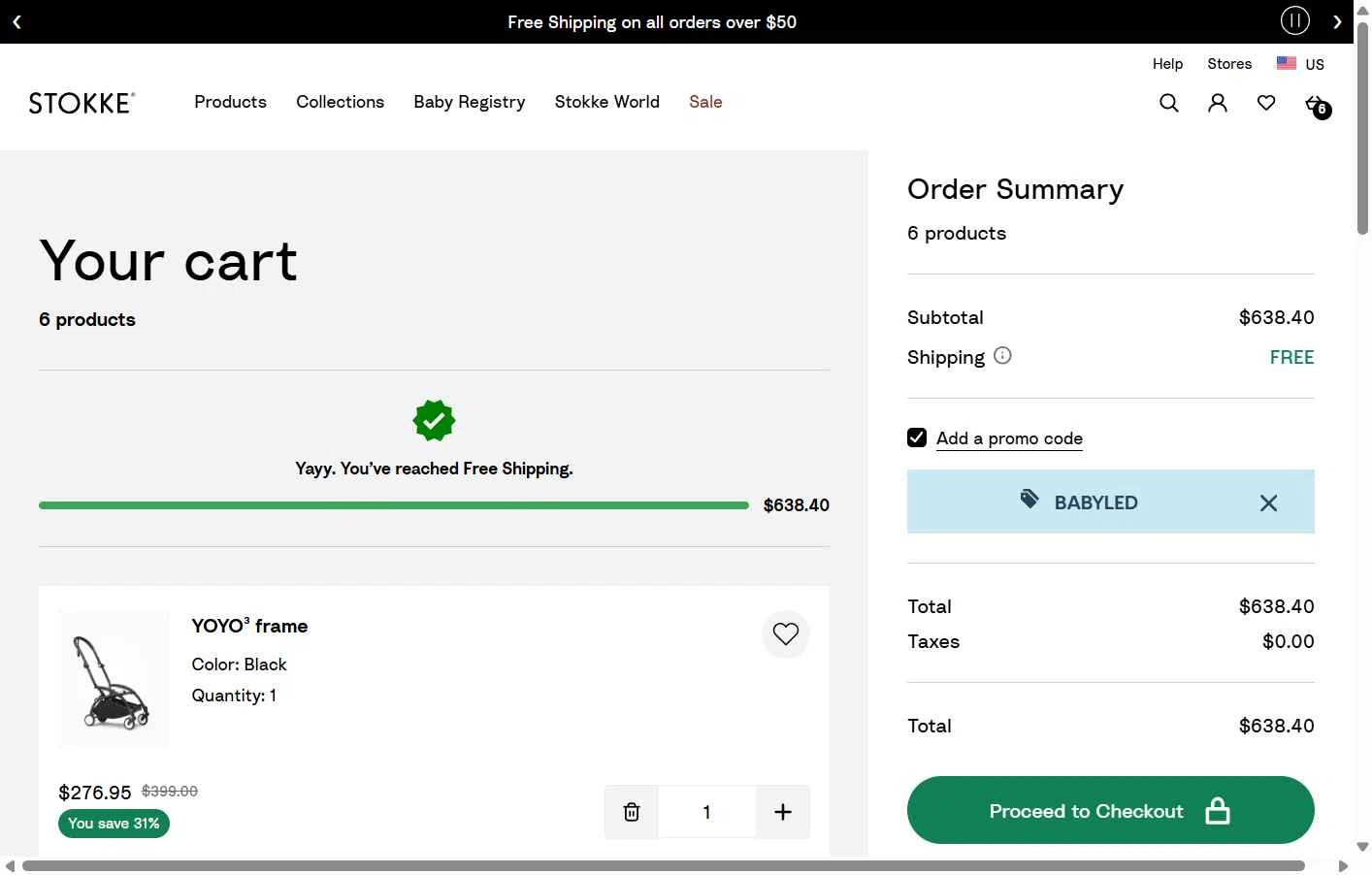Delete YOYO³ frame with trash icon

point(632,812)
